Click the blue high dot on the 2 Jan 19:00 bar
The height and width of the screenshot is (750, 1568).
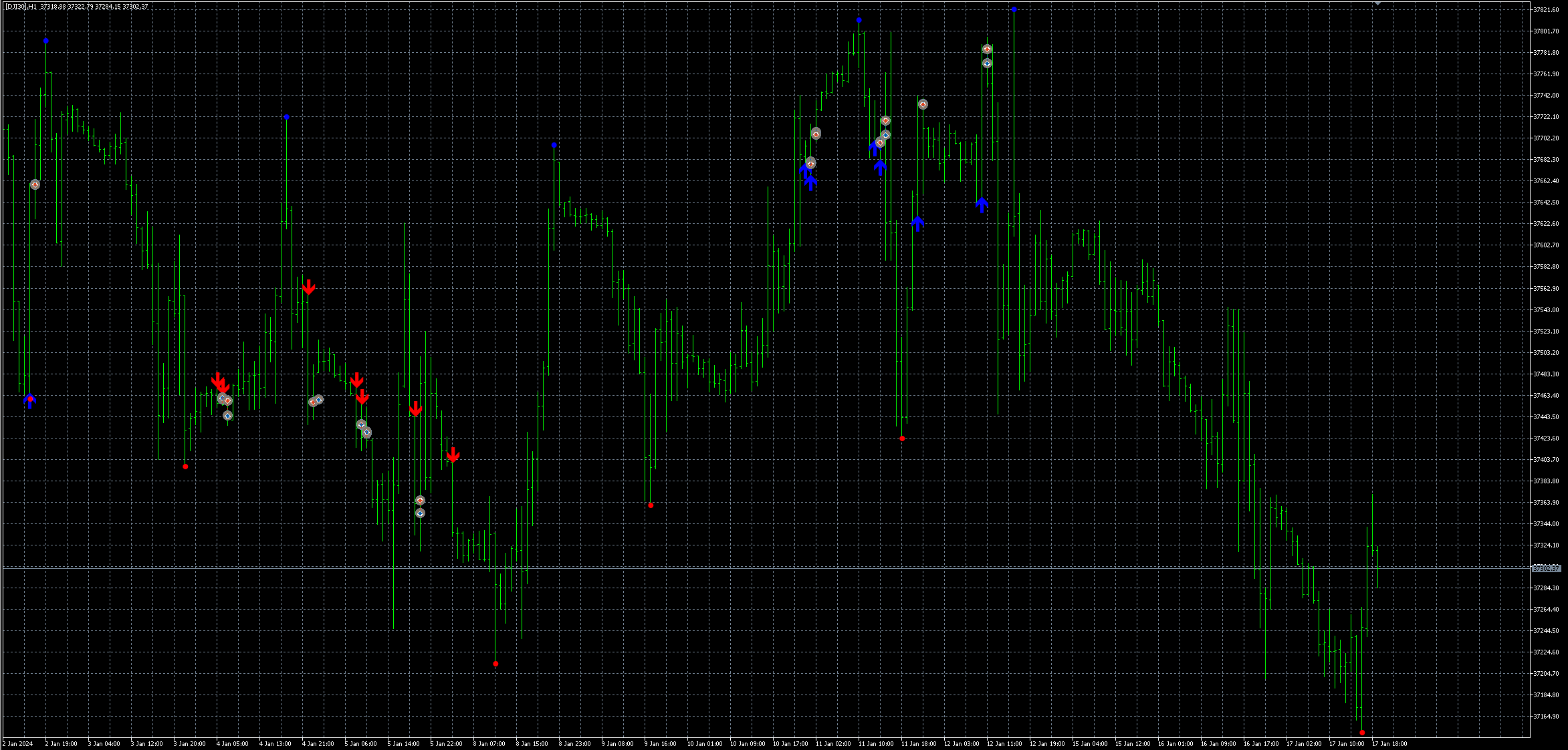pyautogui.click(x=46, y=41)
